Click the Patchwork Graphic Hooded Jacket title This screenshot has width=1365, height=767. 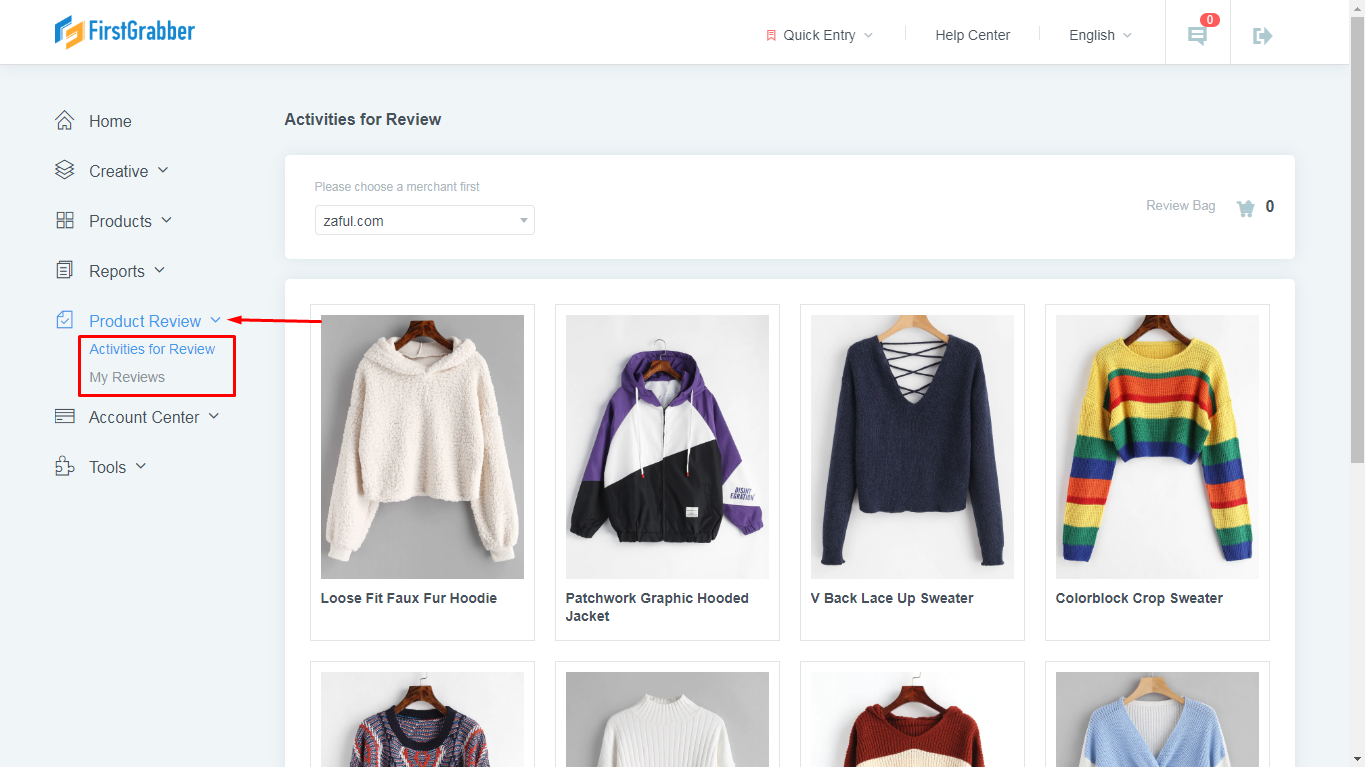(657, 607)
